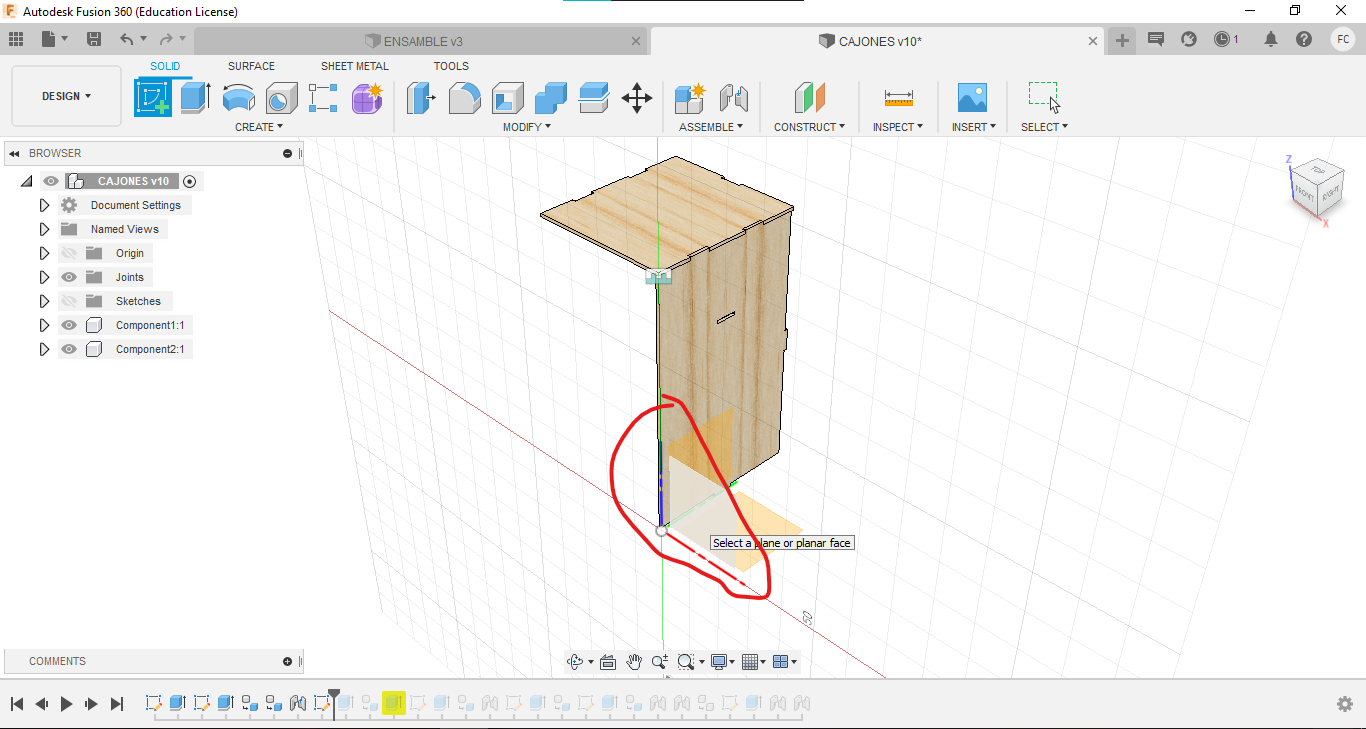Activate the Press Pull tool

pos(421,98)
